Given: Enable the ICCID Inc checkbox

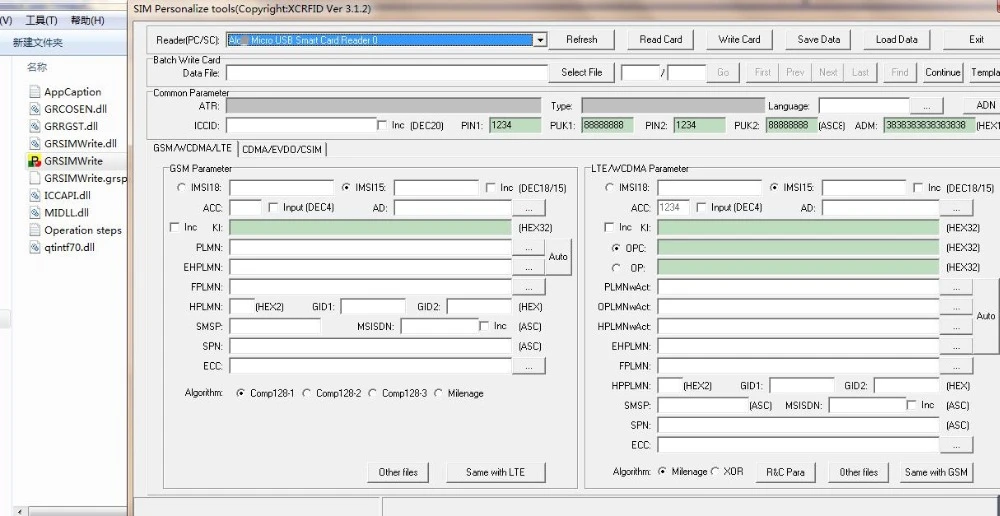Looking at the screenshot, I should pos(382,125).
